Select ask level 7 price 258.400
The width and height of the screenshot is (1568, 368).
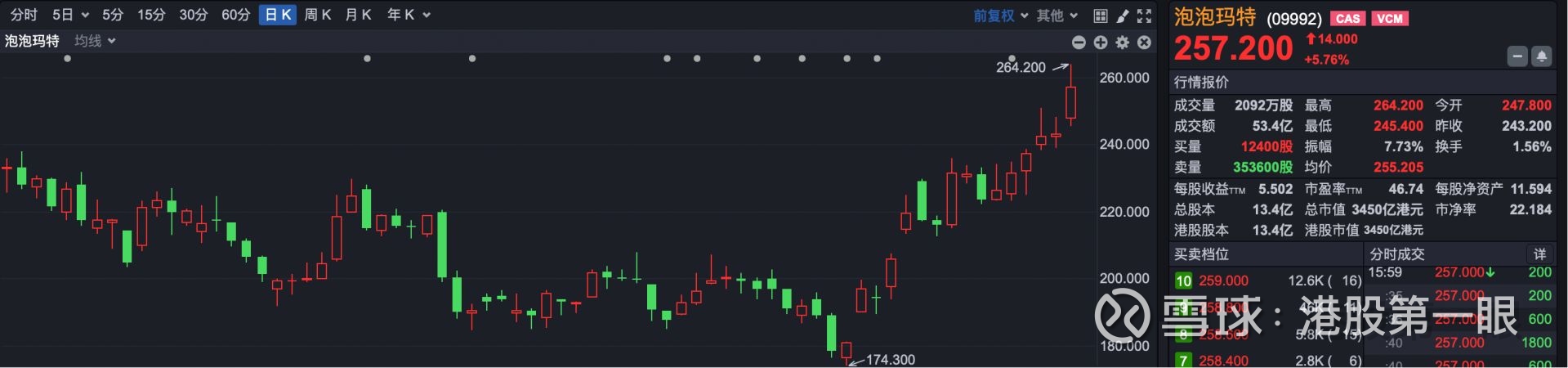point(1223,361)
